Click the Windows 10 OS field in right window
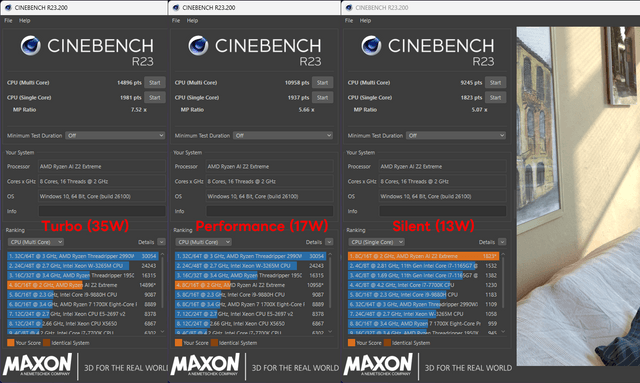The height and width of the screenshot is (383, 640). (x=443, y=196)
